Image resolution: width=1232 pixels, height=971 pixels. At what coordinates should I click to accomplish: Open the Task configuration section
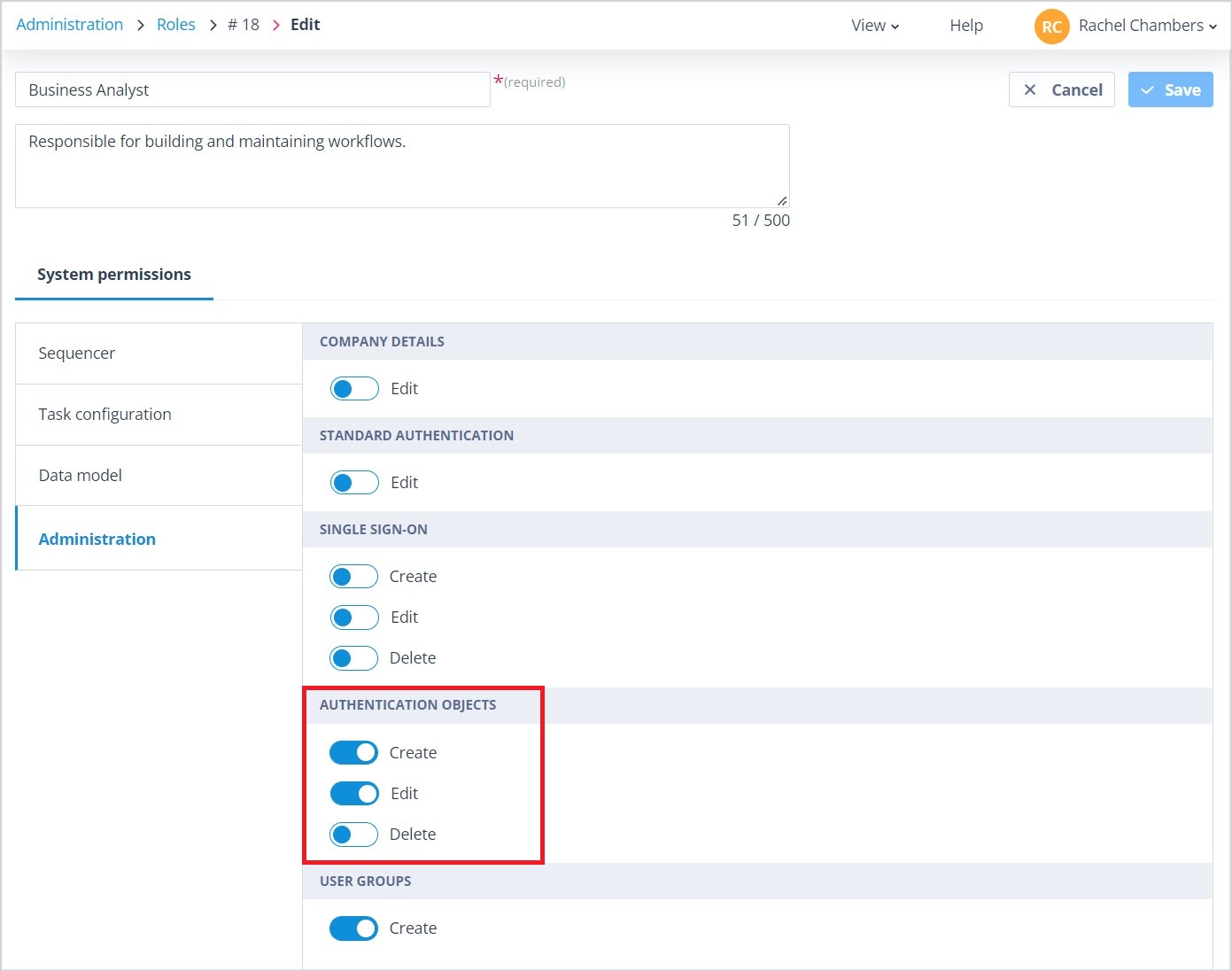(x=159, y=415)
